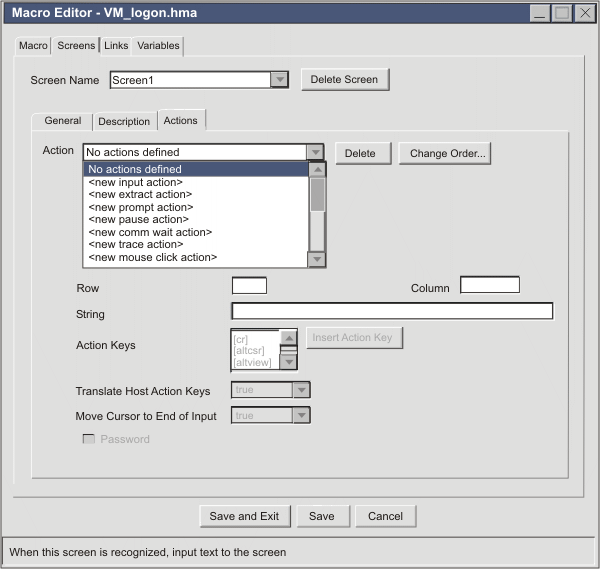This screenshot has width=600, height=569.
Task: Click Action Keys list scroll up arrow
Action: point(289,338)
